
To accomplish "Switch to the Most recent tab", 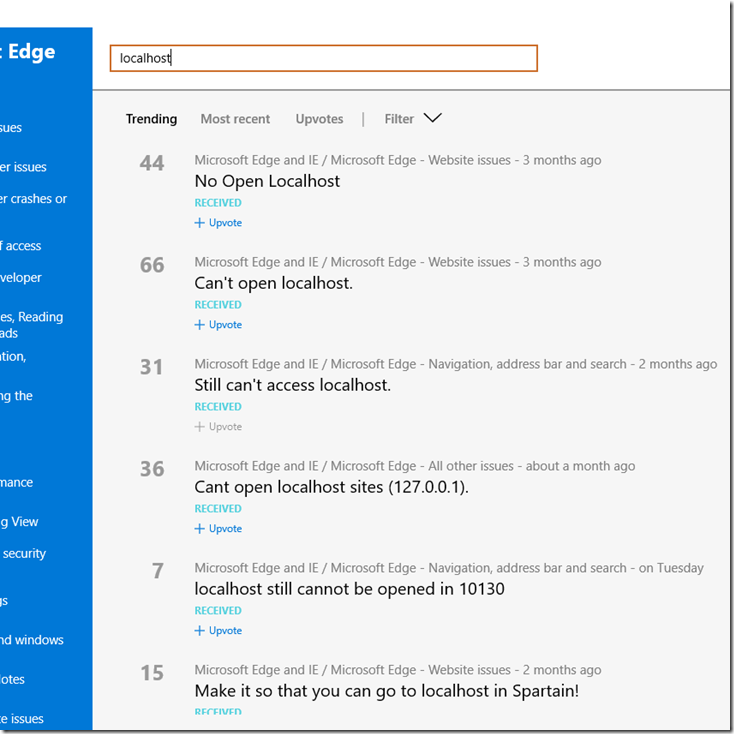I will (x=235, y=119).
